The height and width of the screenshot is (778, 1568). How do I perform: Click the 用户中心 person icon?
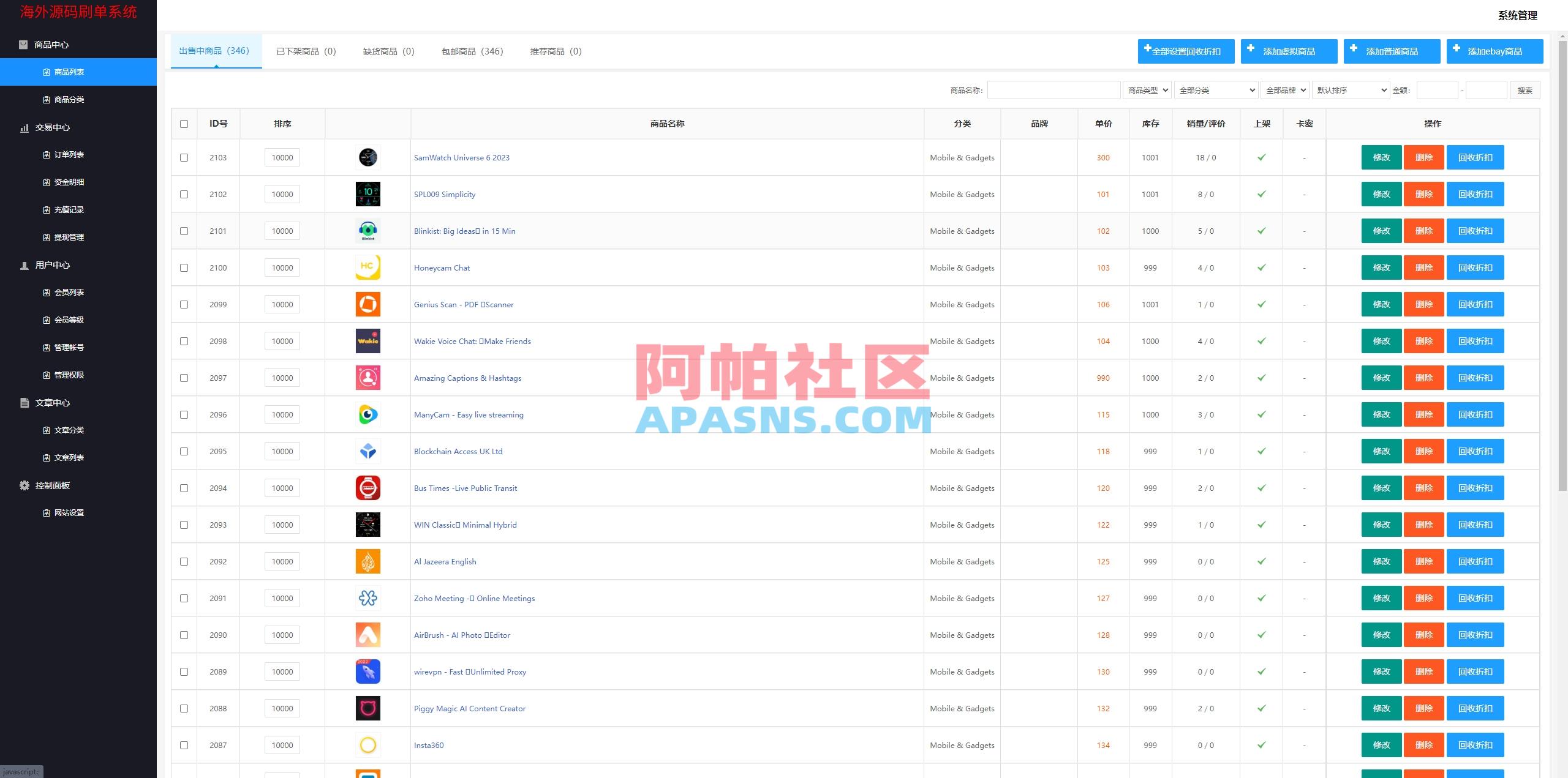pos(23,265)
